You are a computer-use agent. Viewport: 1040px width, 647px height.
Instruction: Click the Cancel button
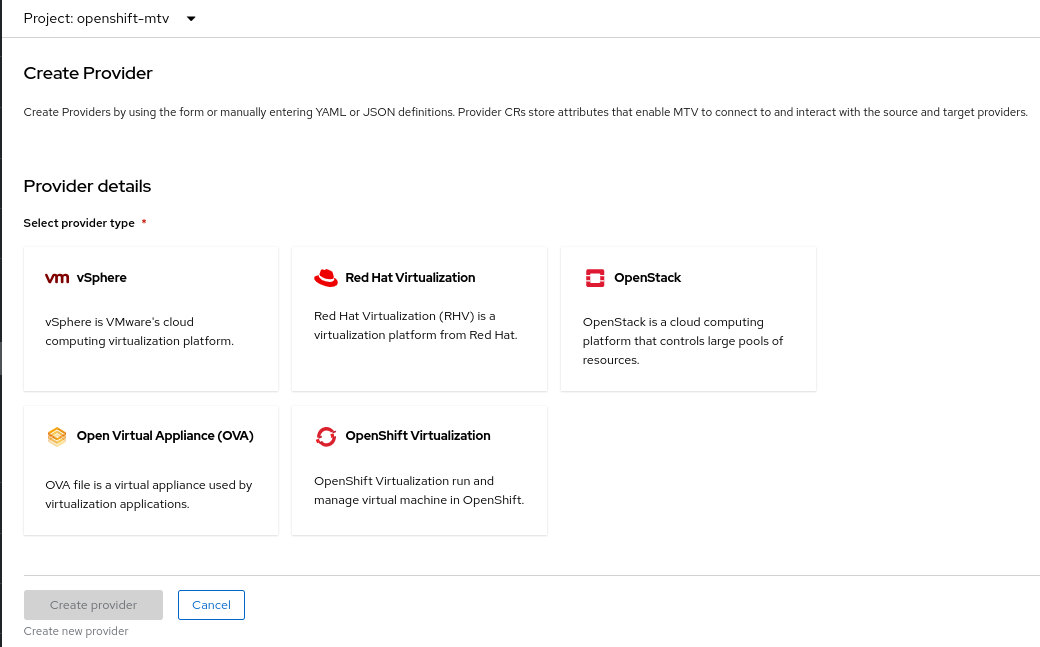[x=211, y=605]
